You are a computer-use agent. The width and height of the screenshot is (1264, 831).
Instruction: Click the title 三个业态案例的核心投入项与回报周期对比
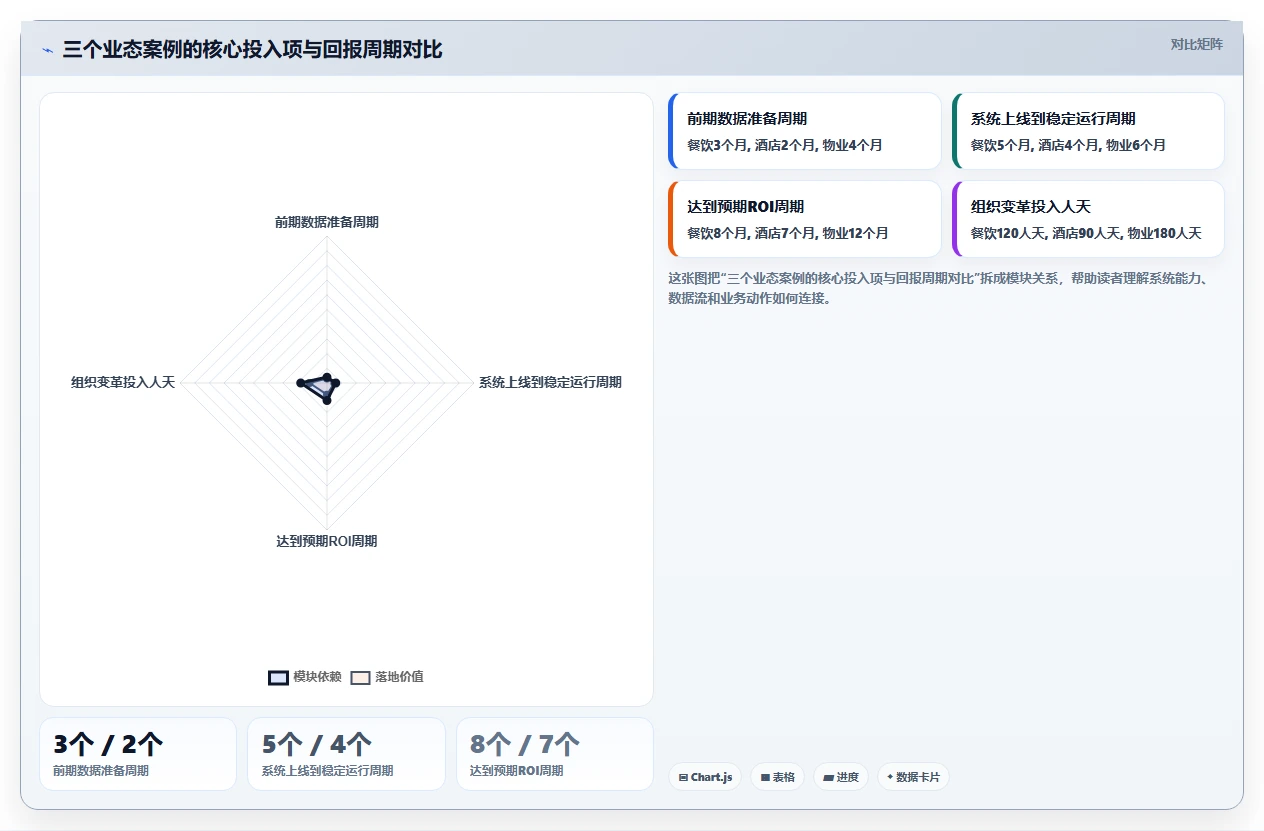coord(252,50)
